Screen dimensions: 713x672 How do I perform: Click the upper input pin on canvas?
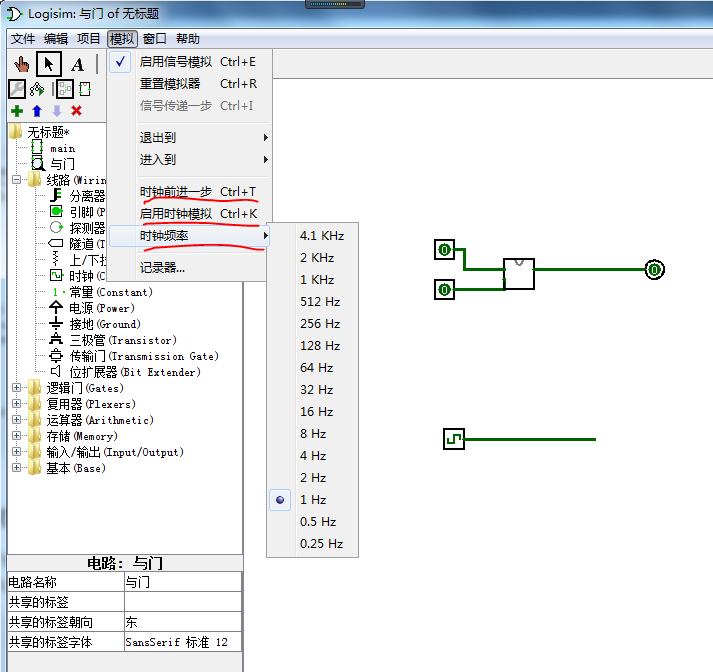pyautogui.click(x=444, y=250)
